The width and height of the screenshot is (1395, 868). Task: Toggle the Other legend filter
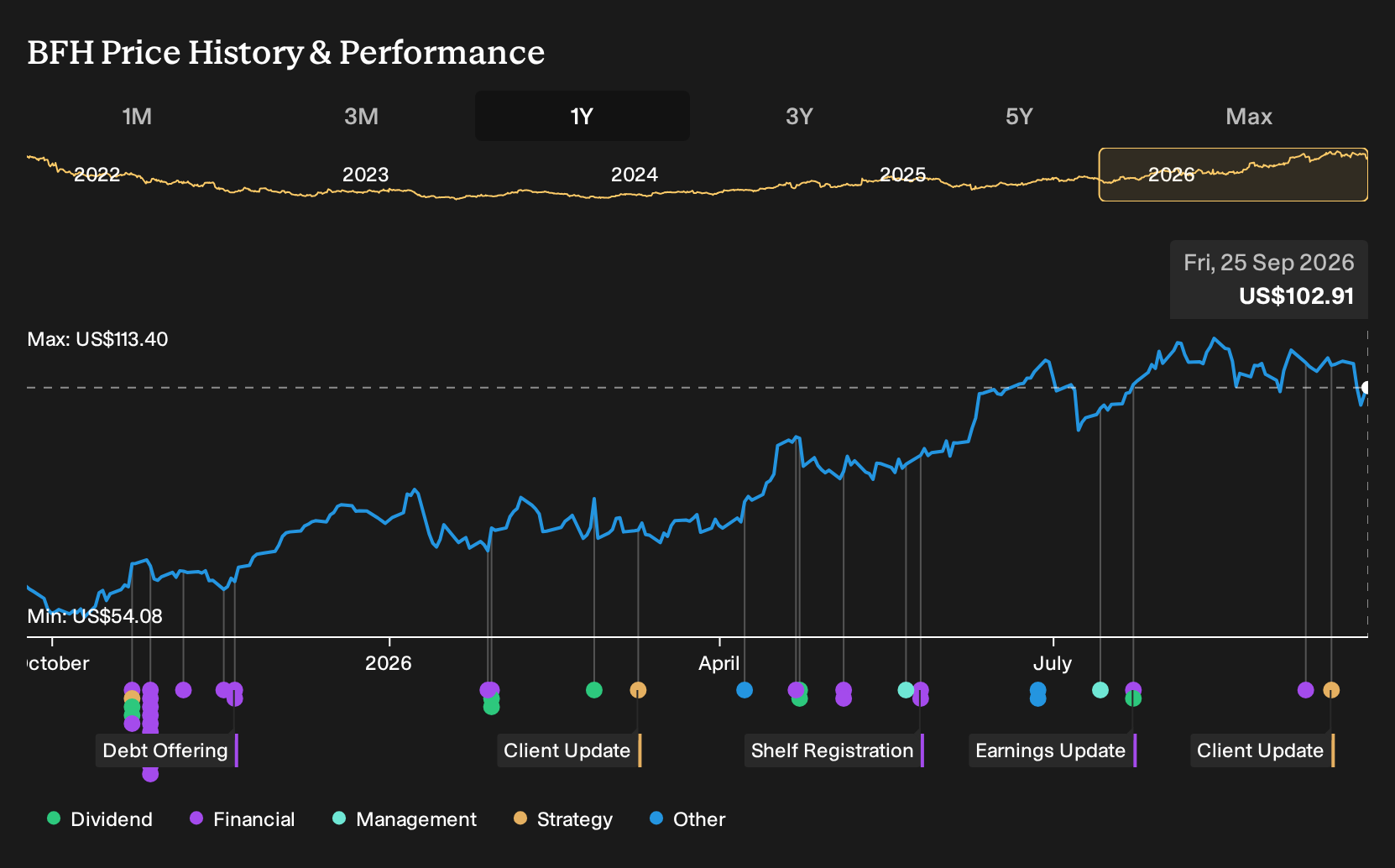pos(687,819)
